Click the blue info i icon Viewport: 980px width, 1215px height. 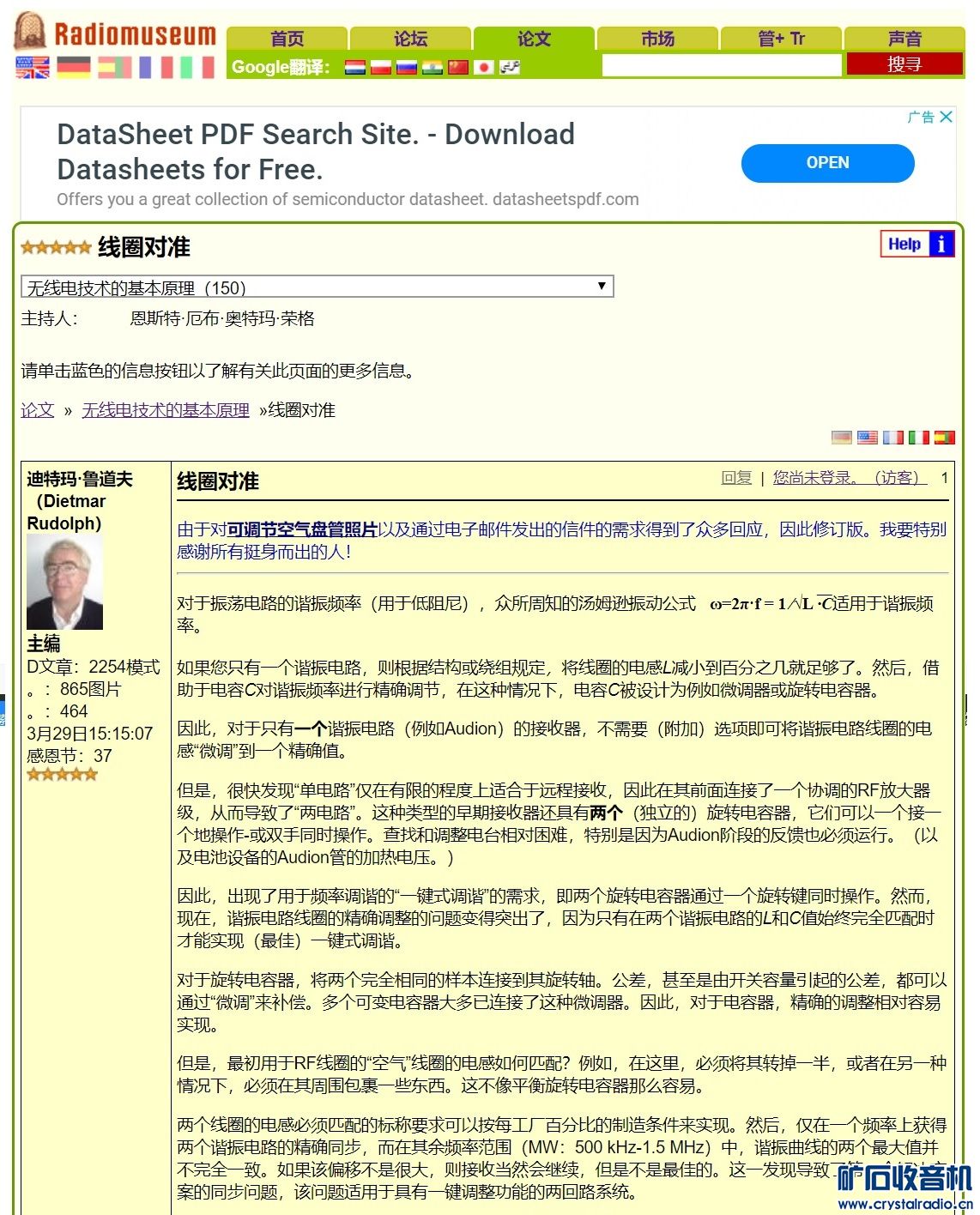[x=941, y=245]
